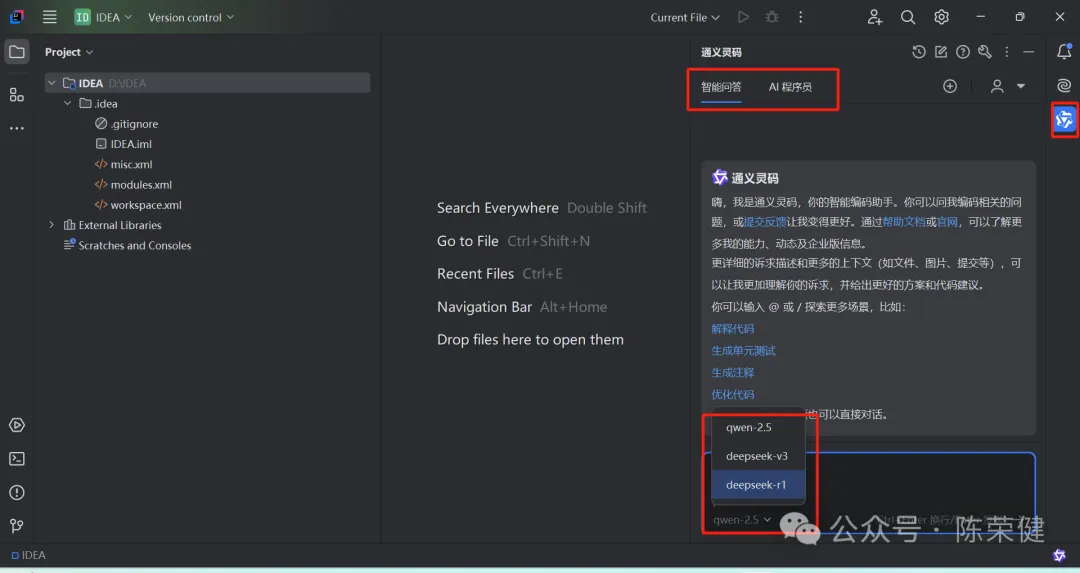The height and width of the screenshot is (573, 1080).
Task: Click the feedback edit icon in Tongyi panel
Action: (941, 52)
